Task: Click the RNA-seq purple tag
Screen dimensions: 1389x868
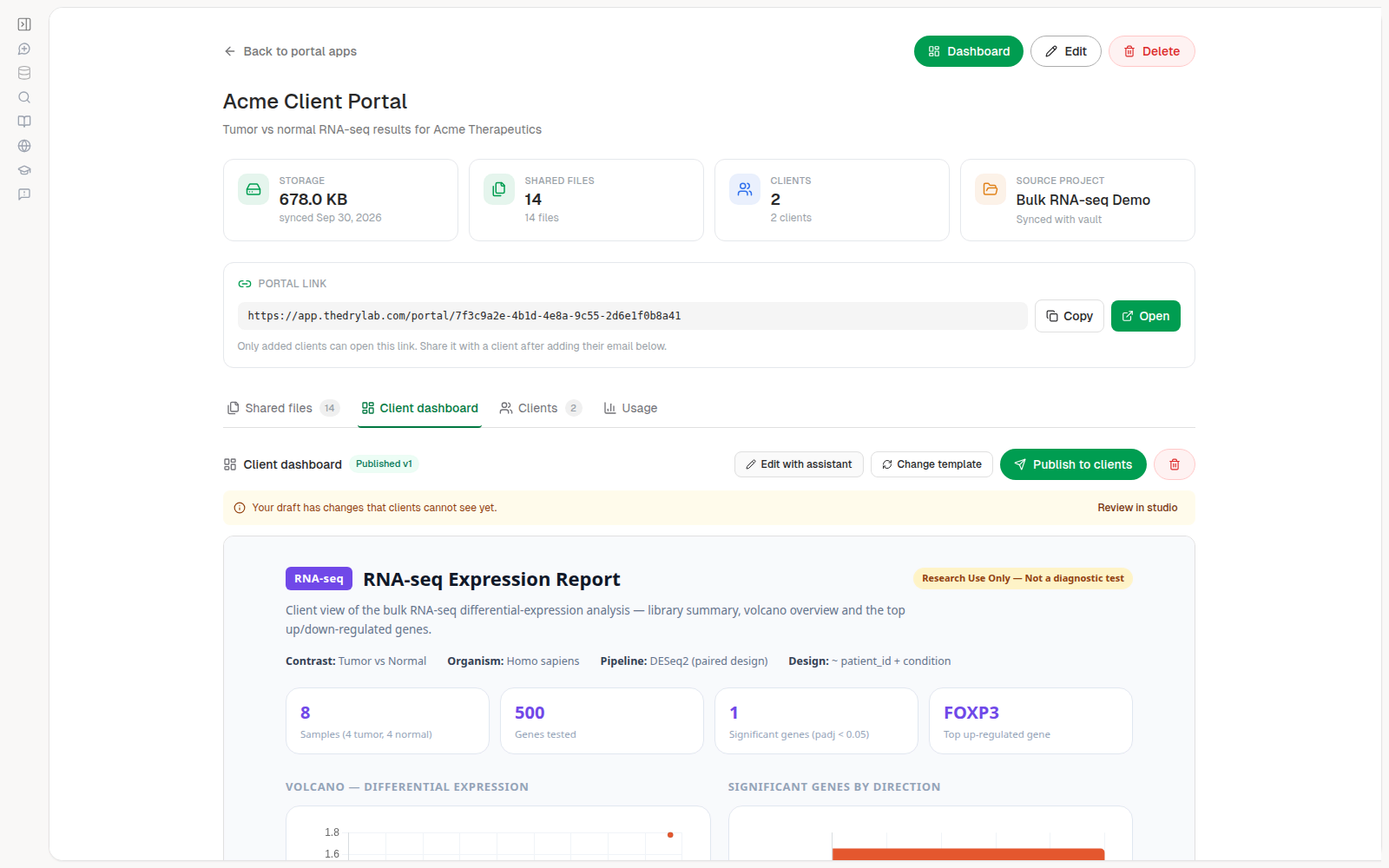Action: click(x=319, y=578)
